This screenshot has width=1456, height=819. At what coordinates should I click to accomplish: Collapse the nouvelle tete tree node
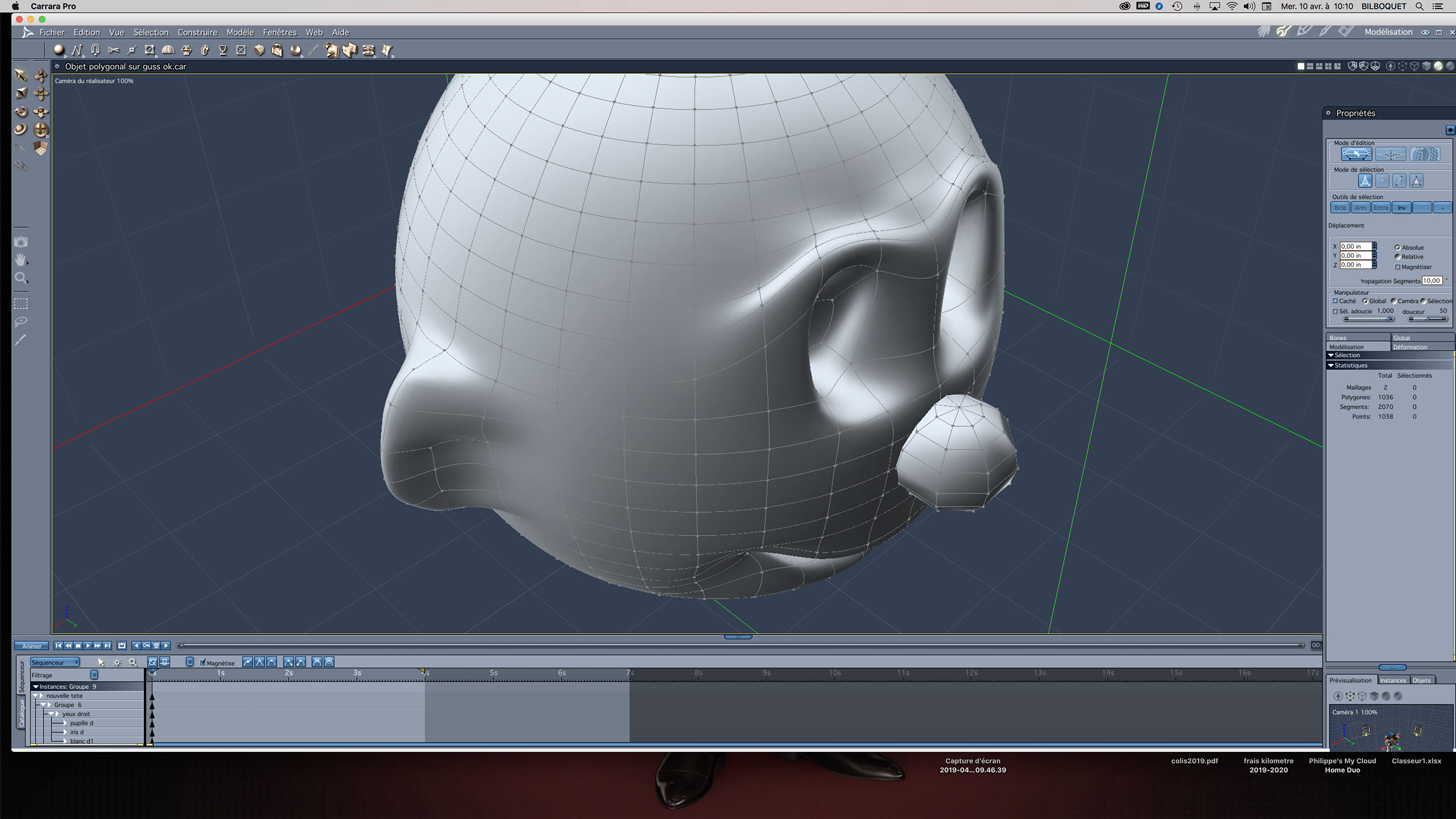(x=35, y=696)
